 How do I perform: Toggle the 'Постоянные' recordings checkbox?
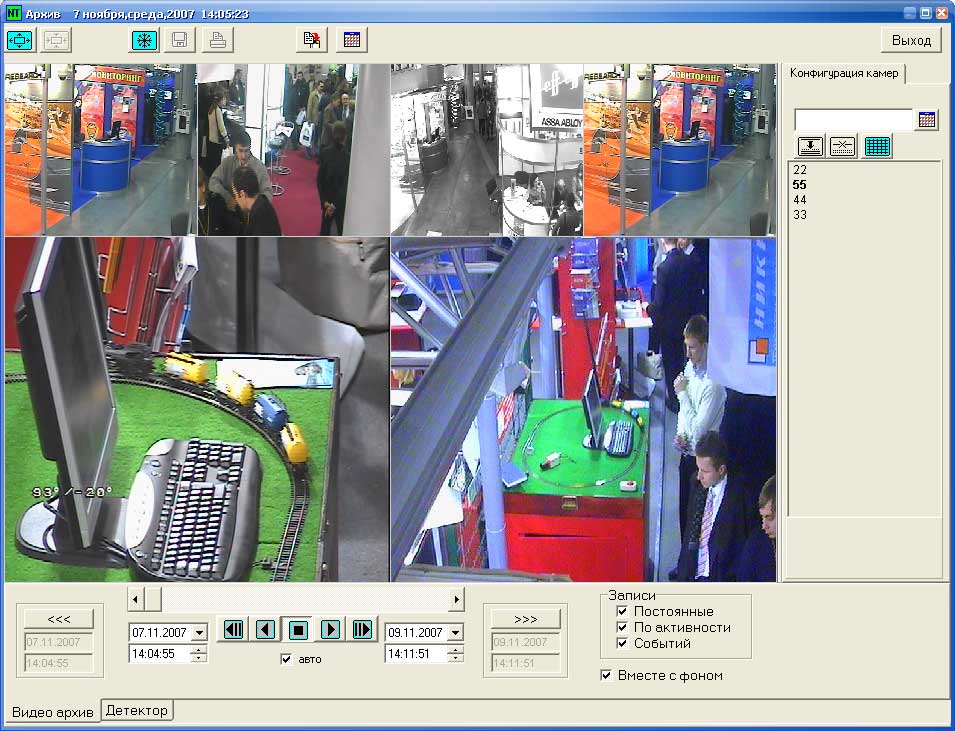pos(622,611)
